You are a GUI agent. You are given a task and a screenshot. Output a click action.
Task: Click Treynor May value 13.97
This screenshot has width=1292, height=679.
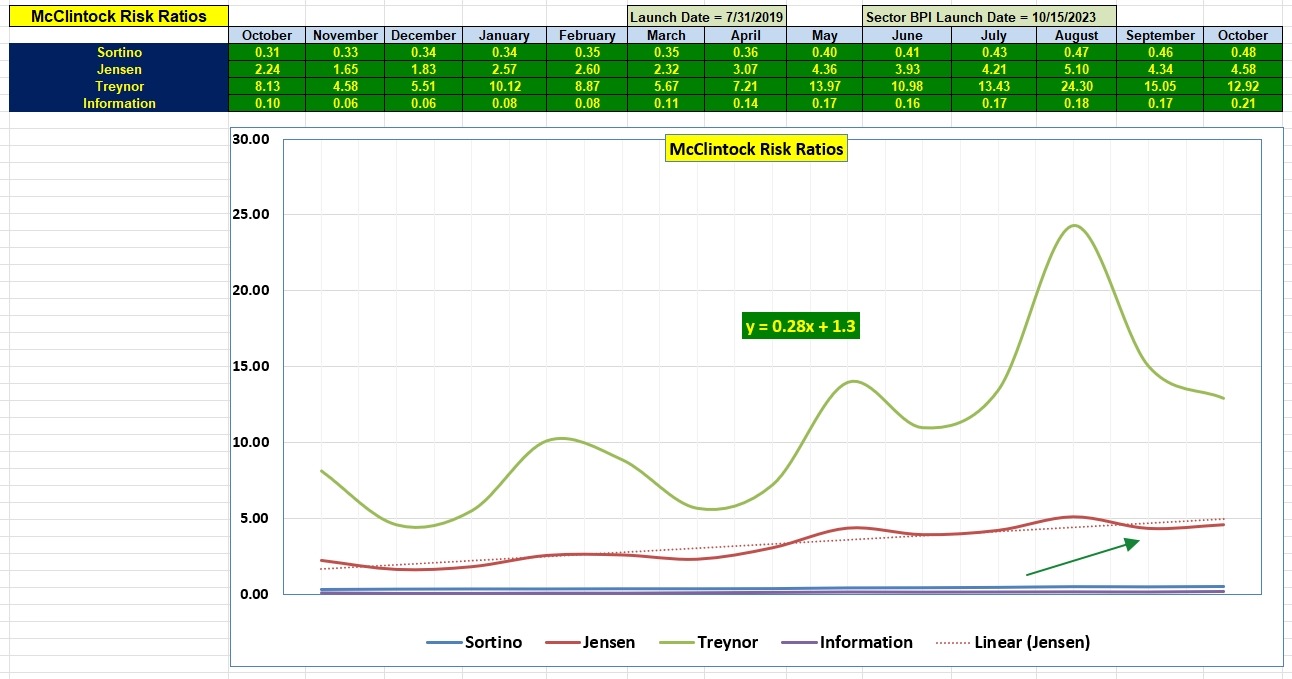(x=825, y=86)
